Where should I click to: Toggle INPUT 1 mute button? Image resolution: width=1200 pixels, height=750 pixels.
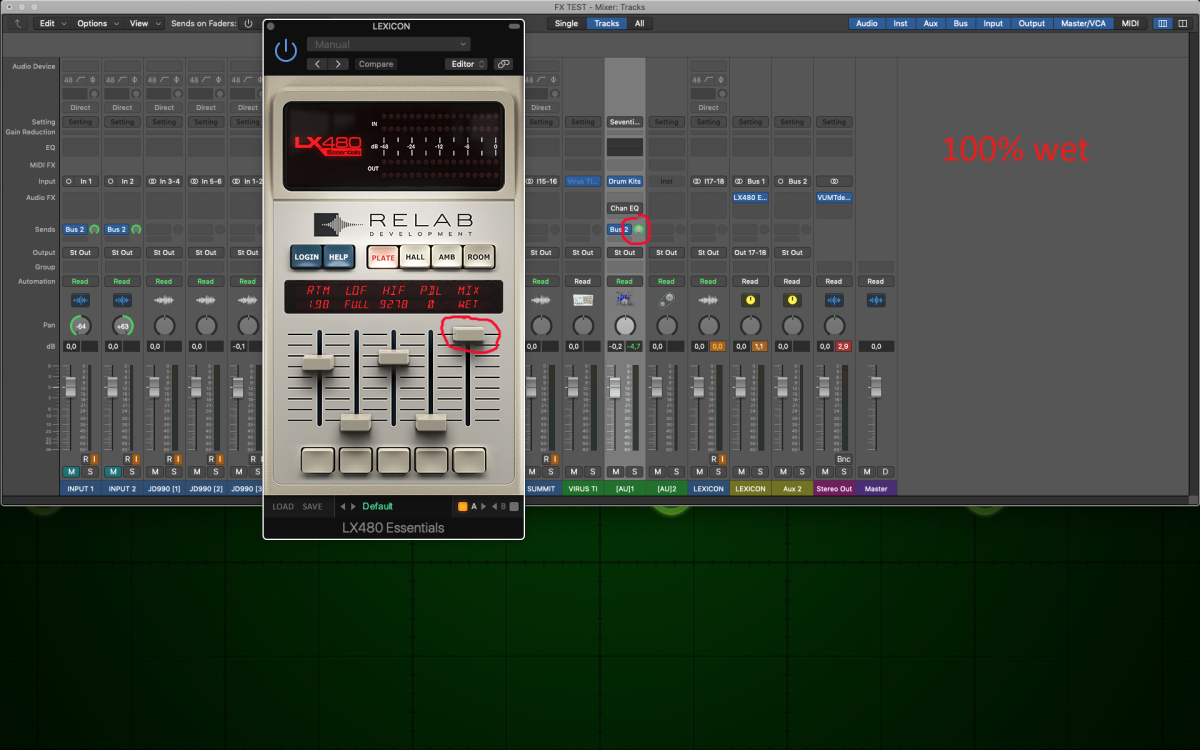click(72, 471)
